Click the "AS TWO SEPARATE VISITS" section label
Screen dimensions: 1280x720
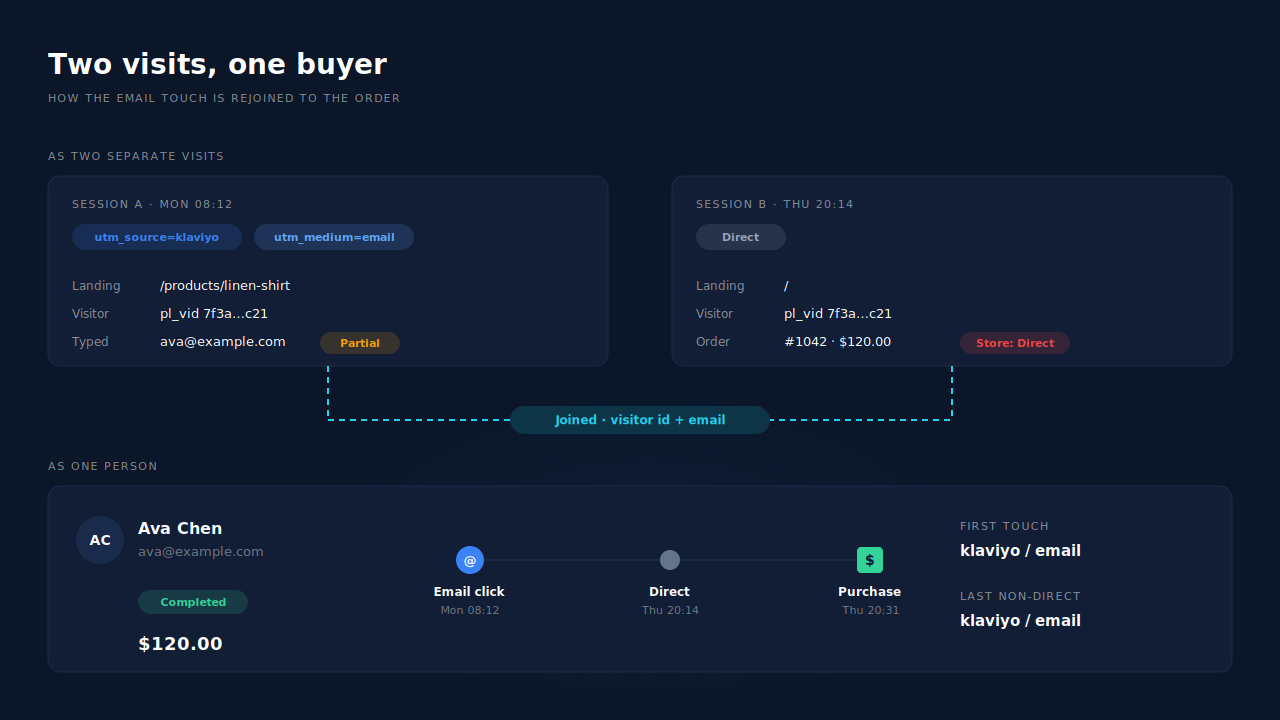(x=136, y=156)
